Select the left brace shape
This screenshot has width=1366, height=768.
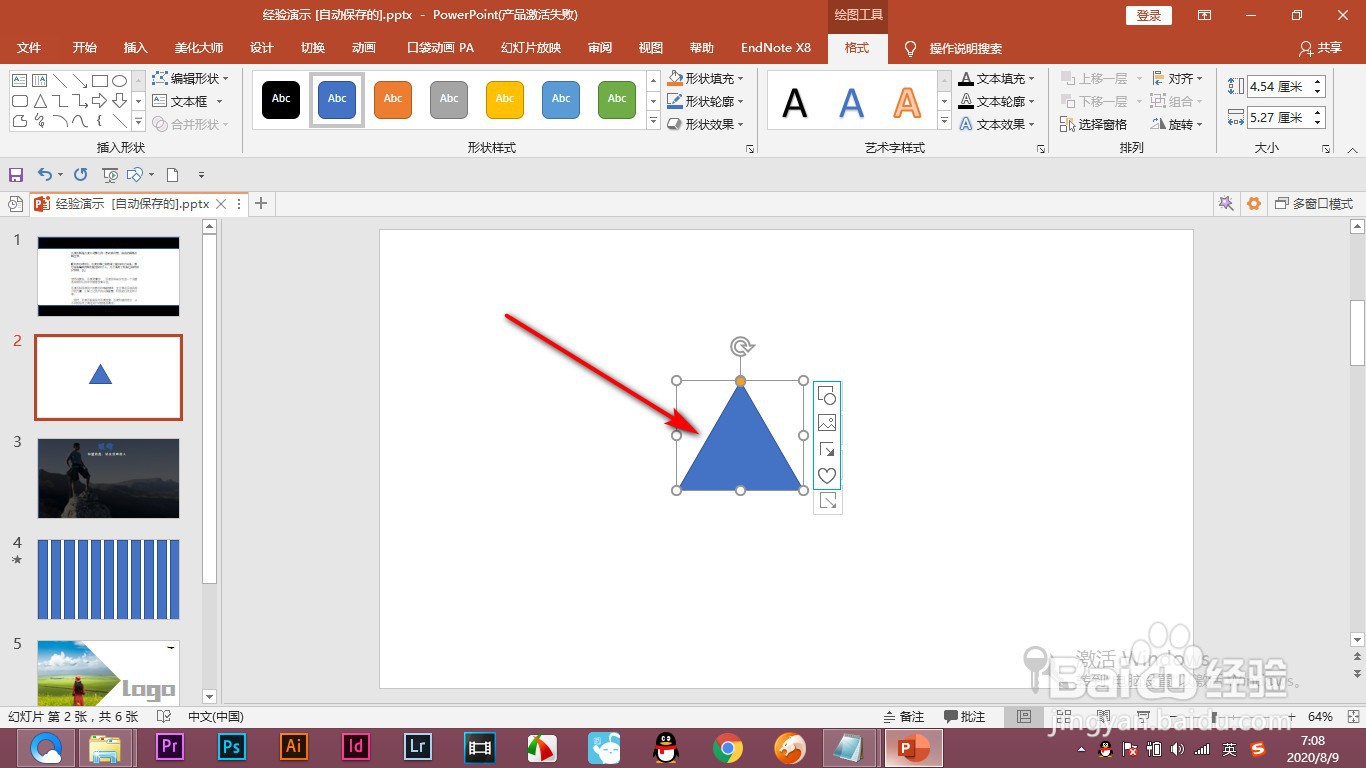tap(99, 122)
